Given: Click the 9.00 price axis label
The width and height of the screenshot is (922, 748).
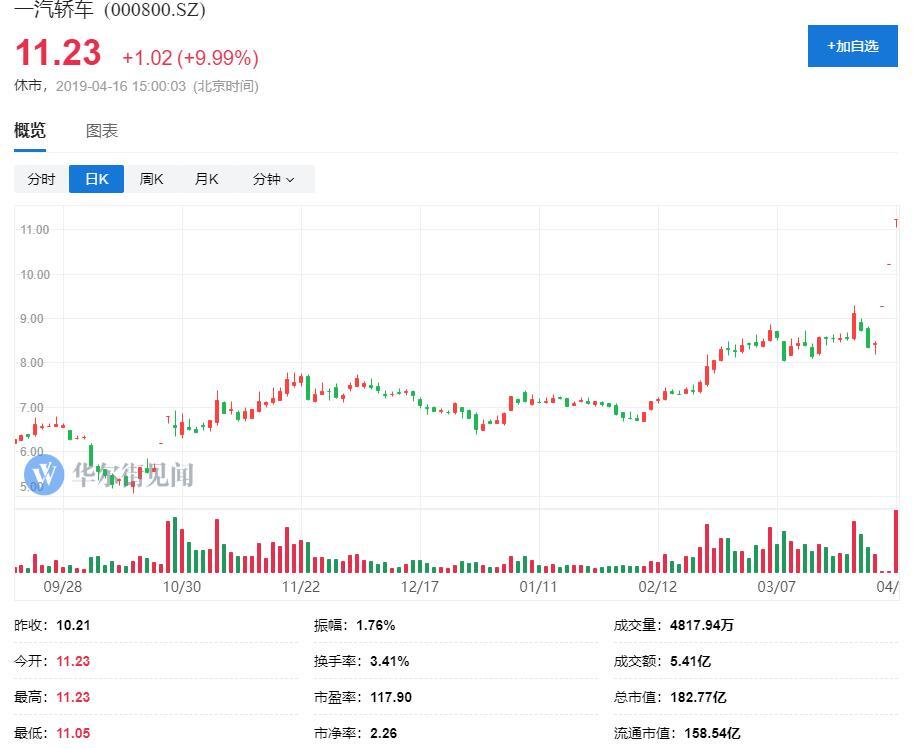Looking at the screenshot, I should point(32,318).
